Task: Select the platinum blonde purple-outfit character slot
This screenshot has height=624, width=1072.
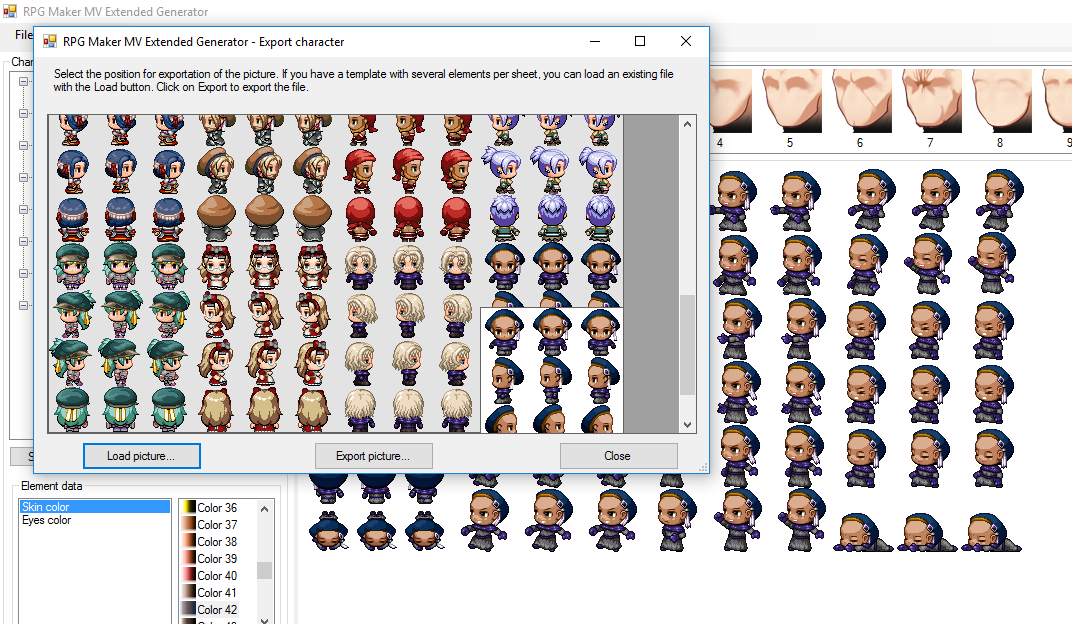Action: coord(407,338)
